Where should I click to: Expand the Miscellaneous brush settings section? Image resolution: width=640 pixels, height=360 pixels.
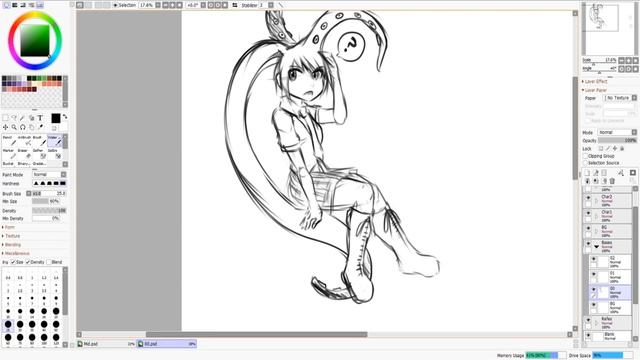tap(16, 253)
